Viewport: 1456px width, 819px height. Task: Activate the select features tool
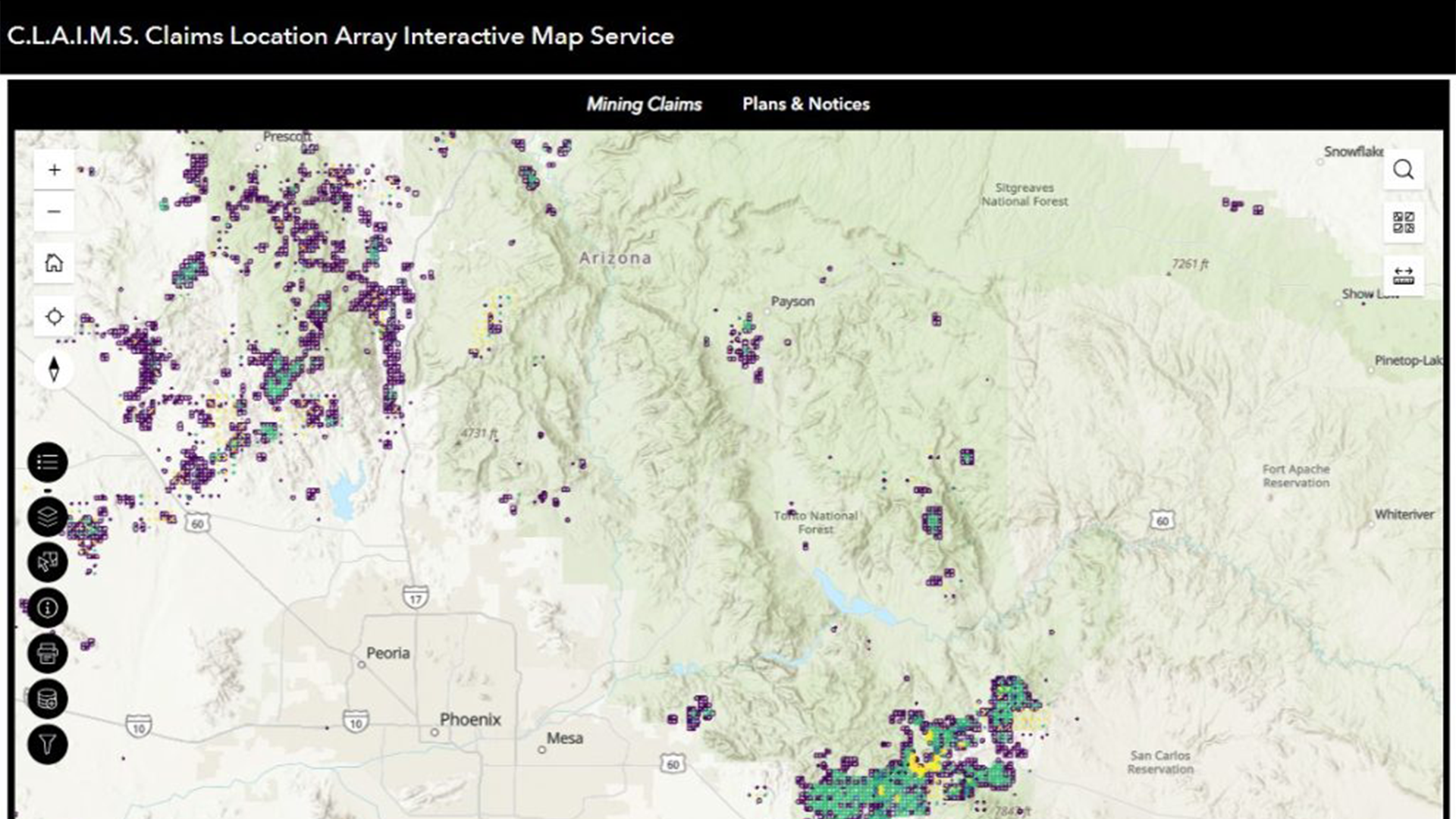pyautogui.click(x=48, y=562)
